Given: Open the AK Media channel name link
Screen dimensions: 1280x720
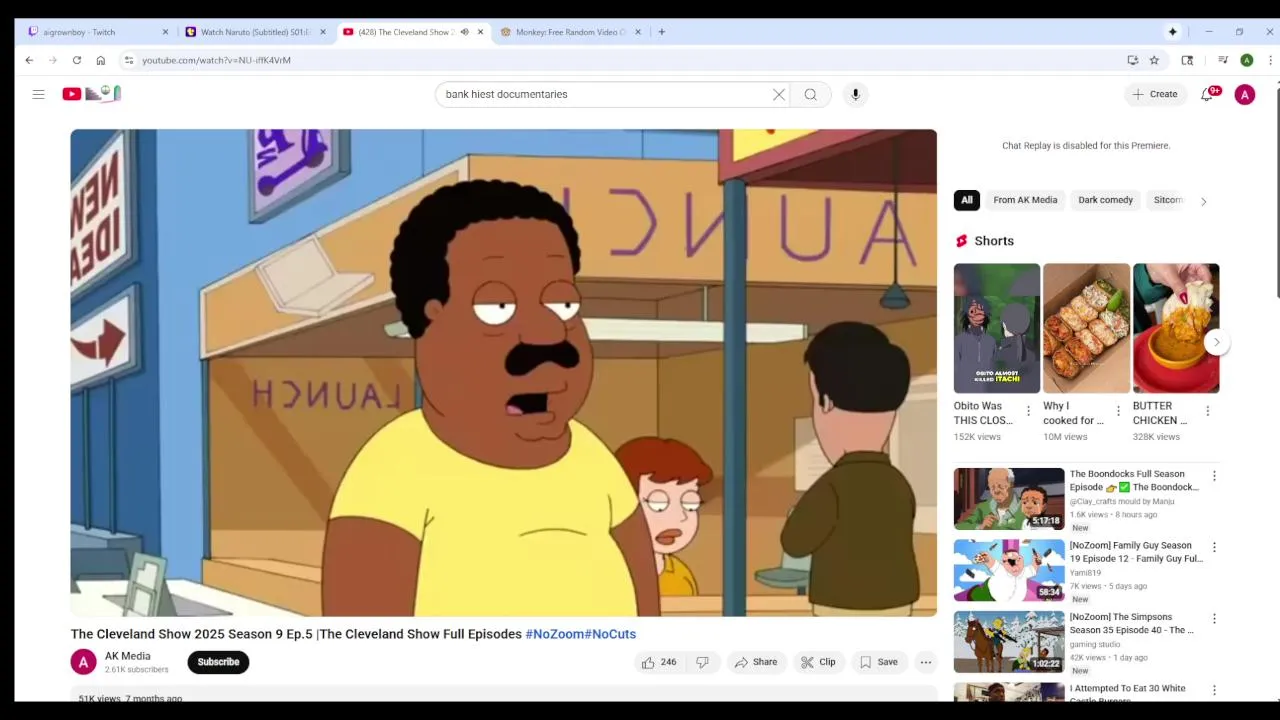Looking at the screenshot, I should (128, 656).
